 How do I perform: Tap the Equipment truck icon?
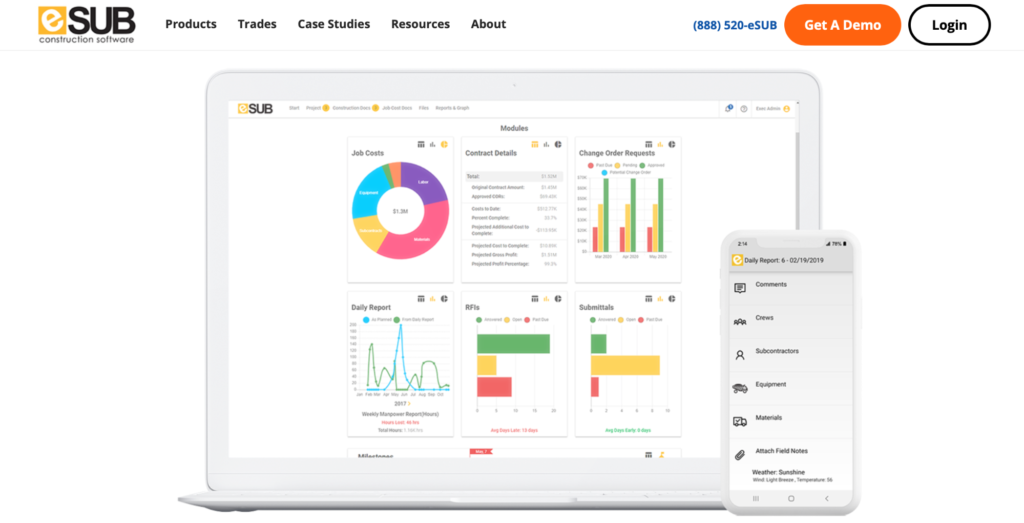(739, 387)
